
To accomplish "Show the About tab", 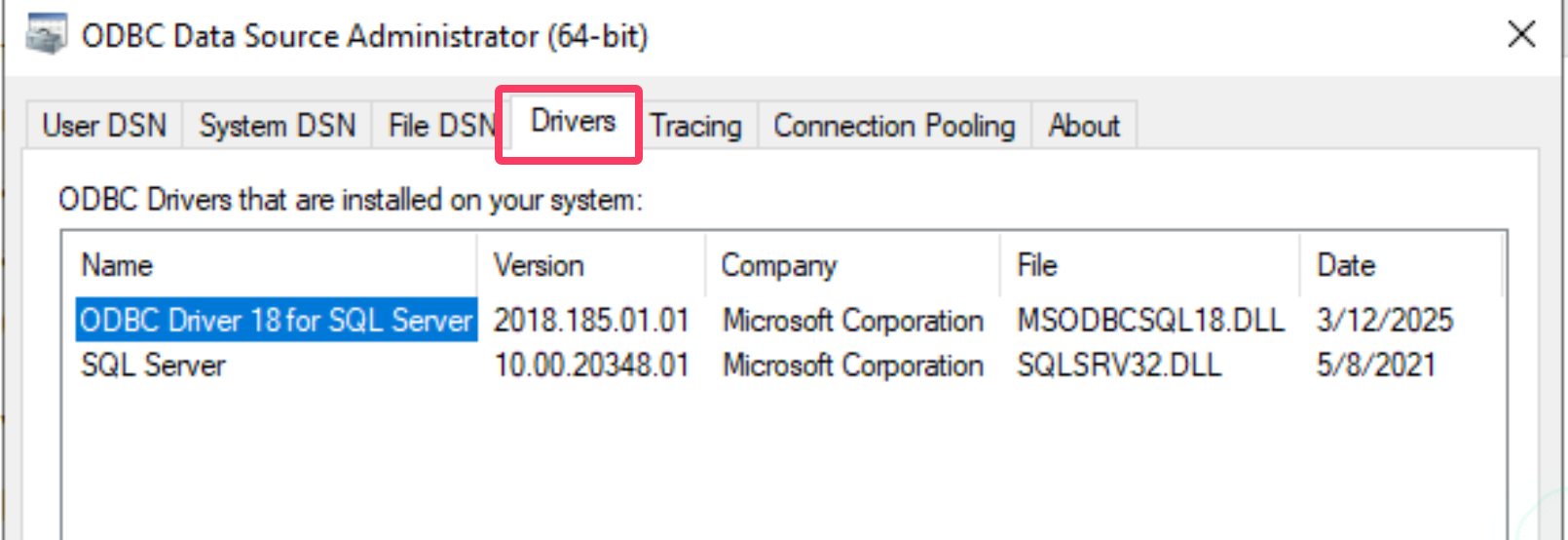I will [1084, 126].
